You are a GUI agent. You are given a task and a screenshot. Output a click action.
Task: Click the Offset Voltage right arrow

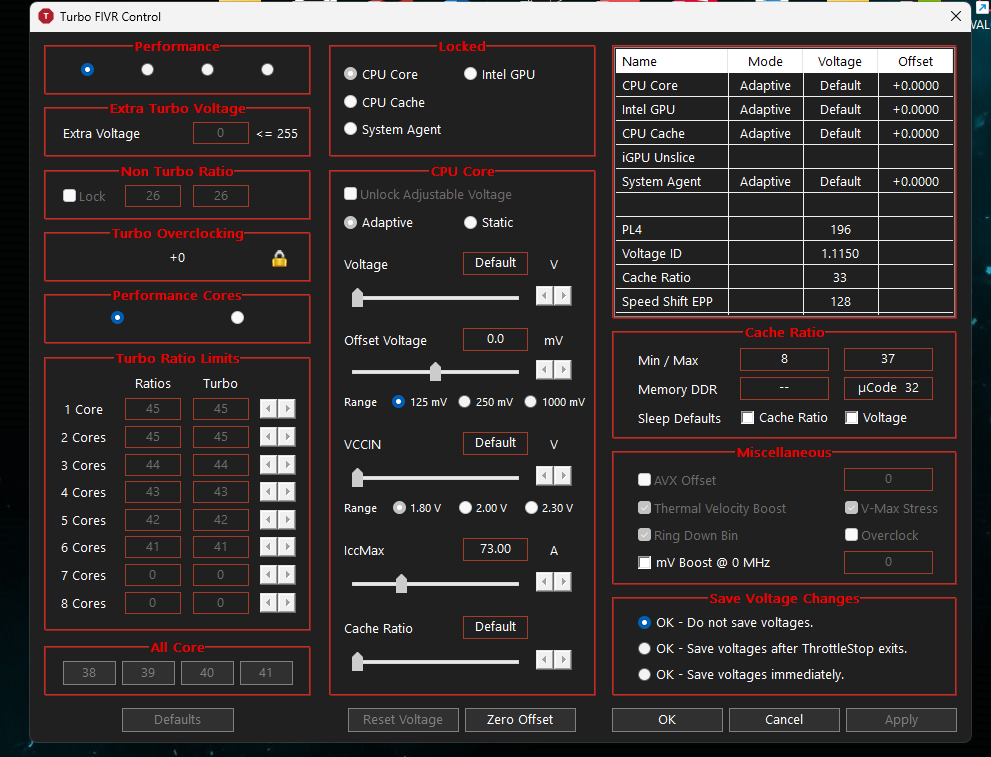(562, 369)
